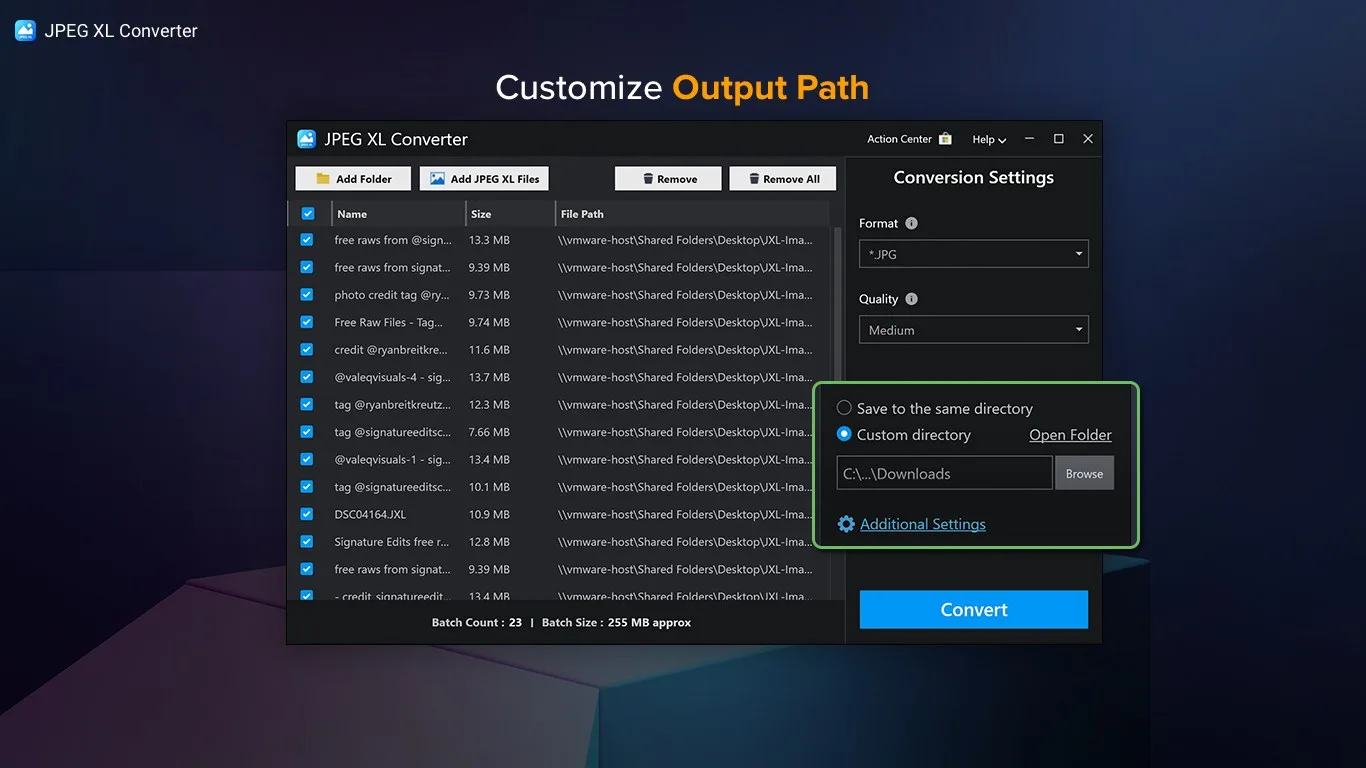Click the Browse button
The image size is (1366, 768).
point(1084,473)
